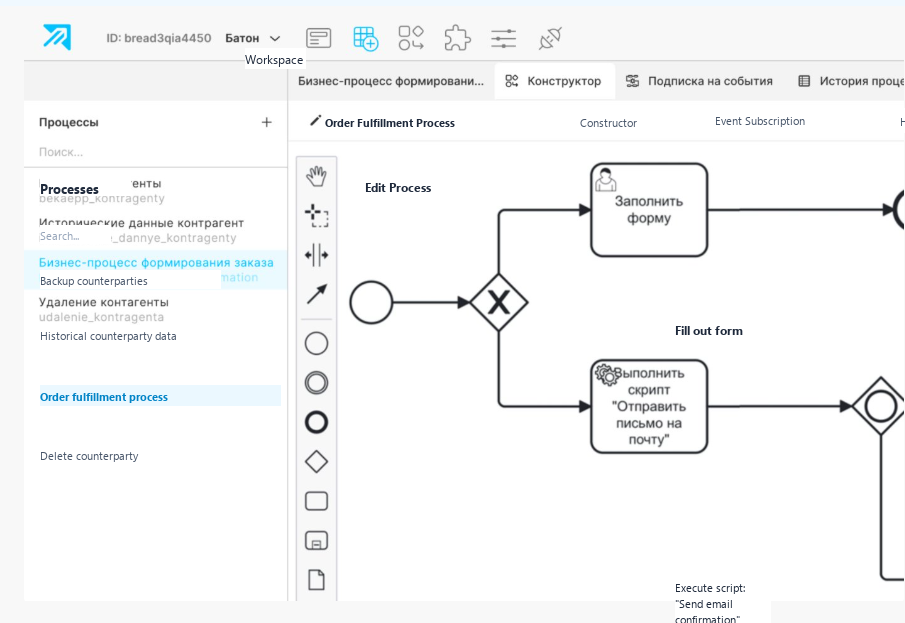Open the process shapes icon in top bar

[411, 38]
